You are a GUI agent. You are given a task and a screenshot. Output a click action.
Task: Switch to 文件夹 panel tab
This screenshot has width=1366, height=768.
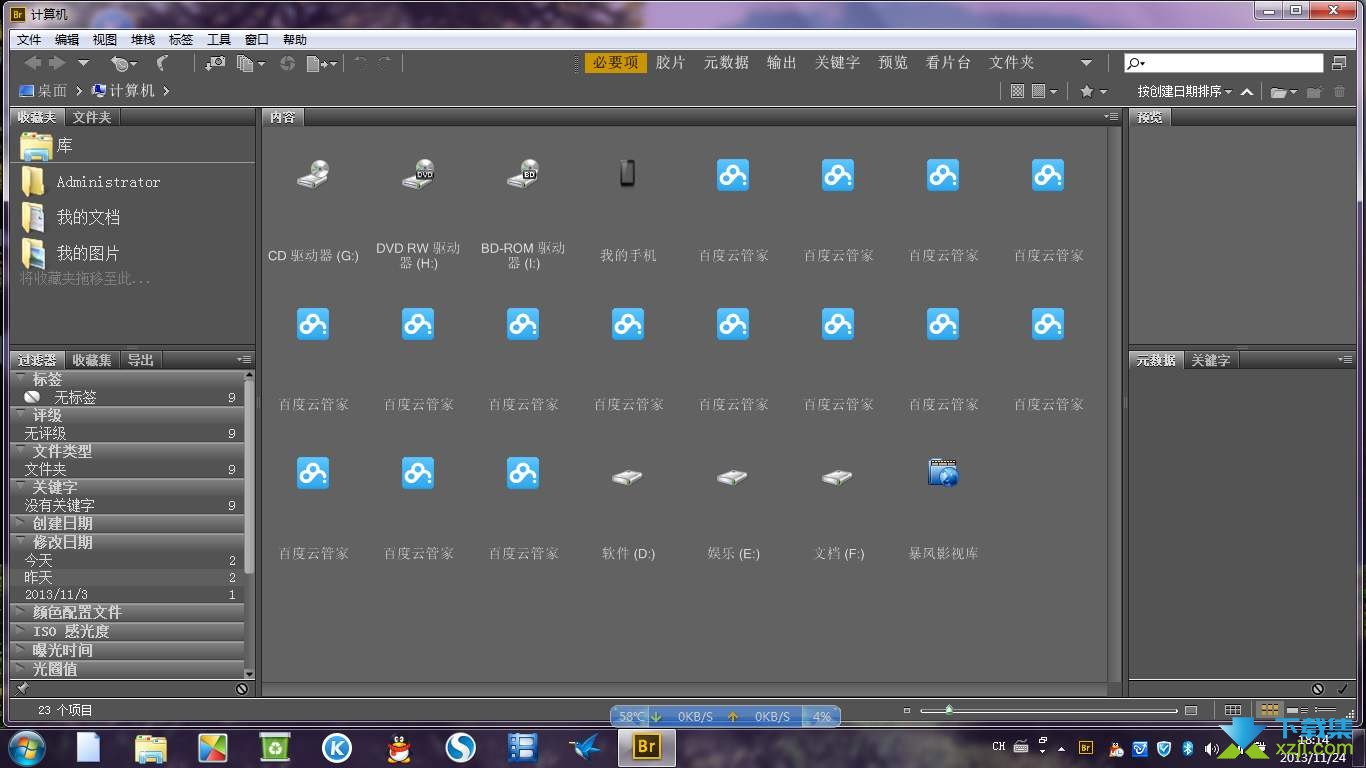92,117
